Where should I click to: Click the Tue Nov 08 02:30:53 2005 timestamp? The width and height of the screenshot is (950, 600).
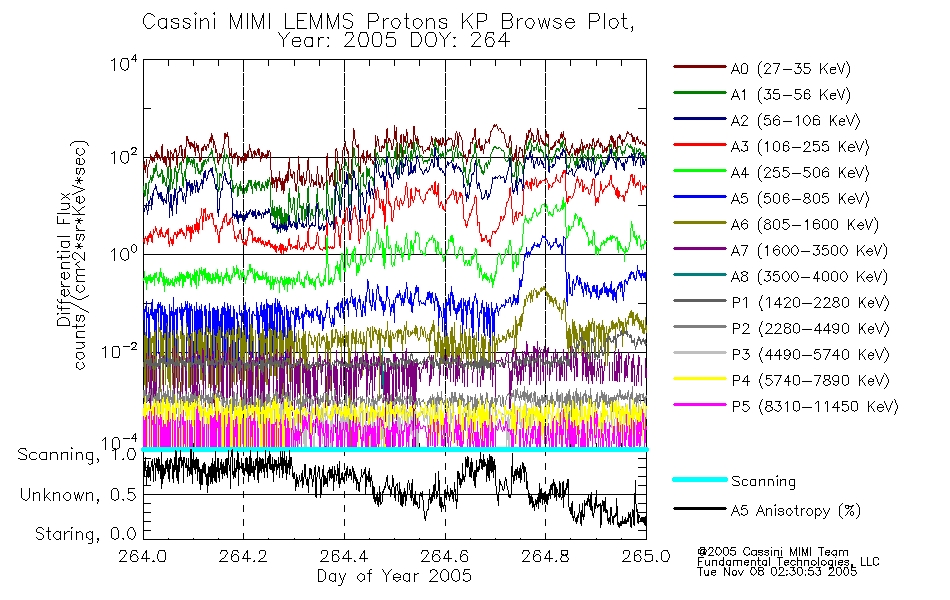[x=777, y=572]
